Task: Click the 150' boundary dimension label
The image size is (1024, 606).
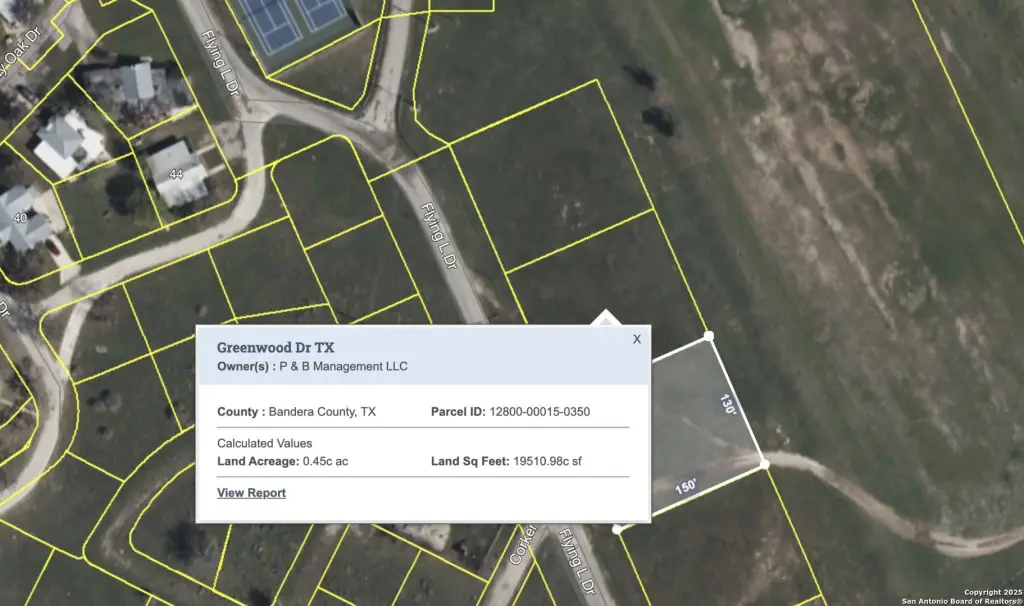Action: [x=686, y=487]
